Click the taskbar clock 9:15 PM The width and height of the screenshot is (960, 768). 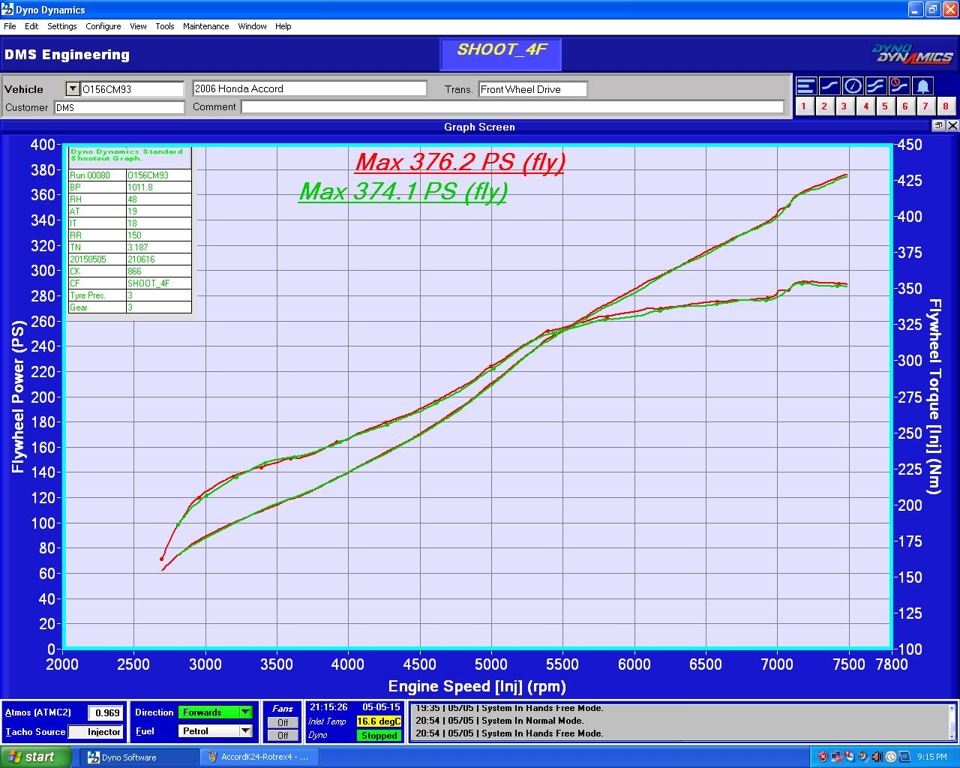(x=932, y=758)
